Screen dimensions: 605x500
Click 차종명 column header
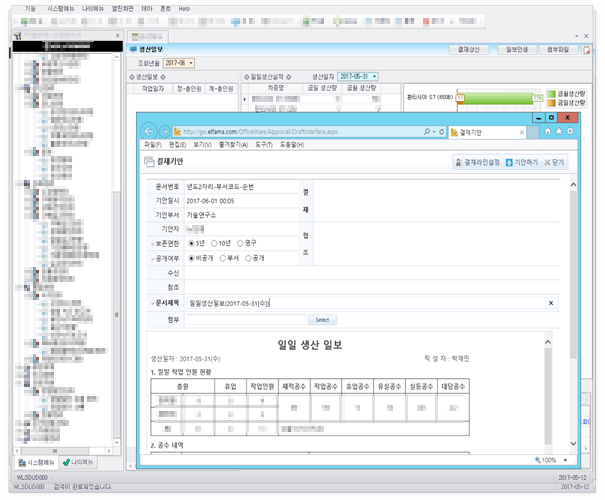275,88
